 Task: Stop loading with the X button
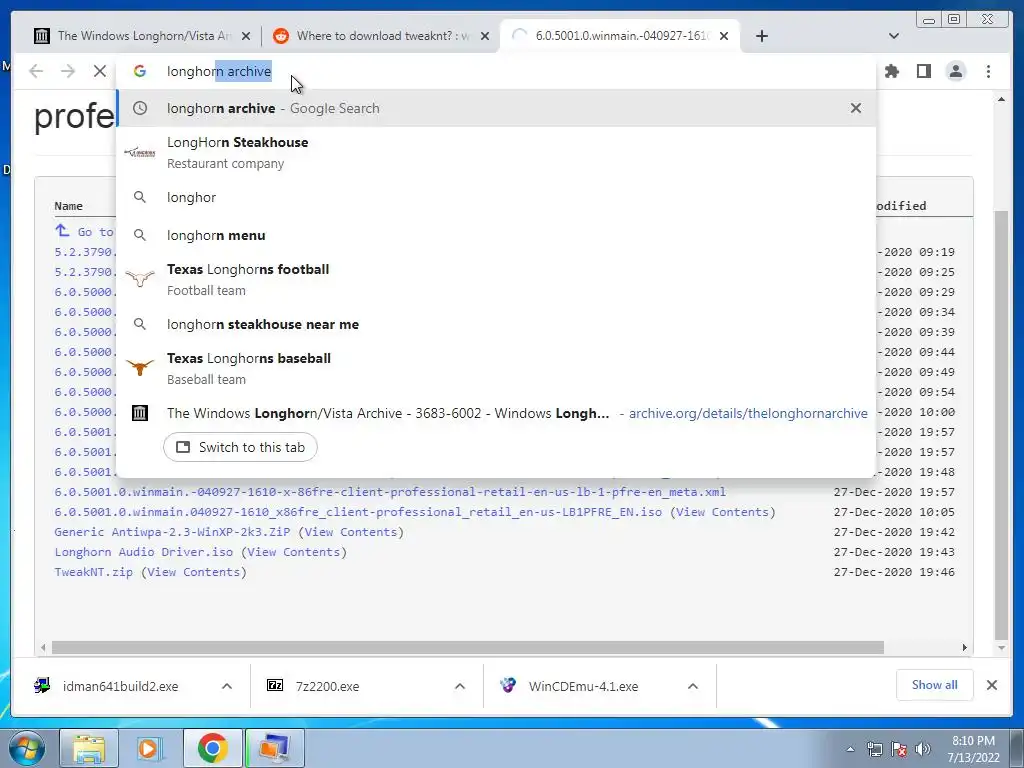pyautogui.click(x=99, y=71)
